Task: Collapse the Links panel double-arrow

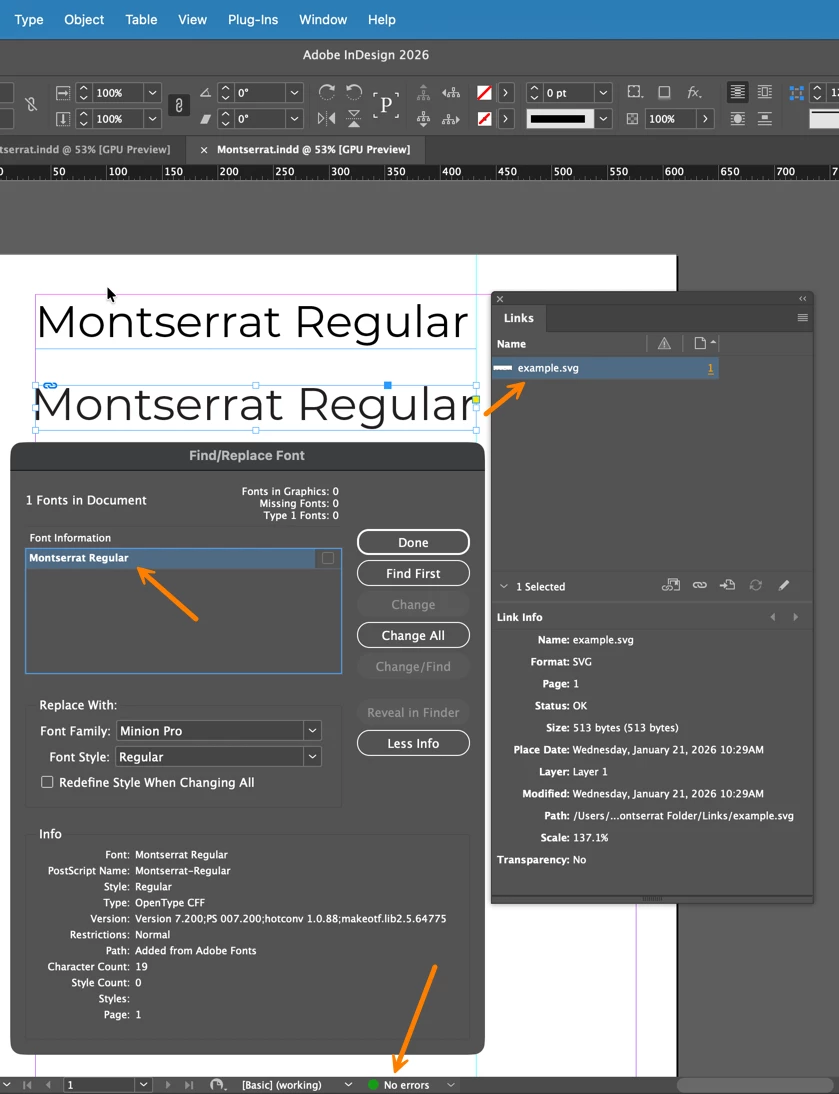Action: click(x=803, y=299)
